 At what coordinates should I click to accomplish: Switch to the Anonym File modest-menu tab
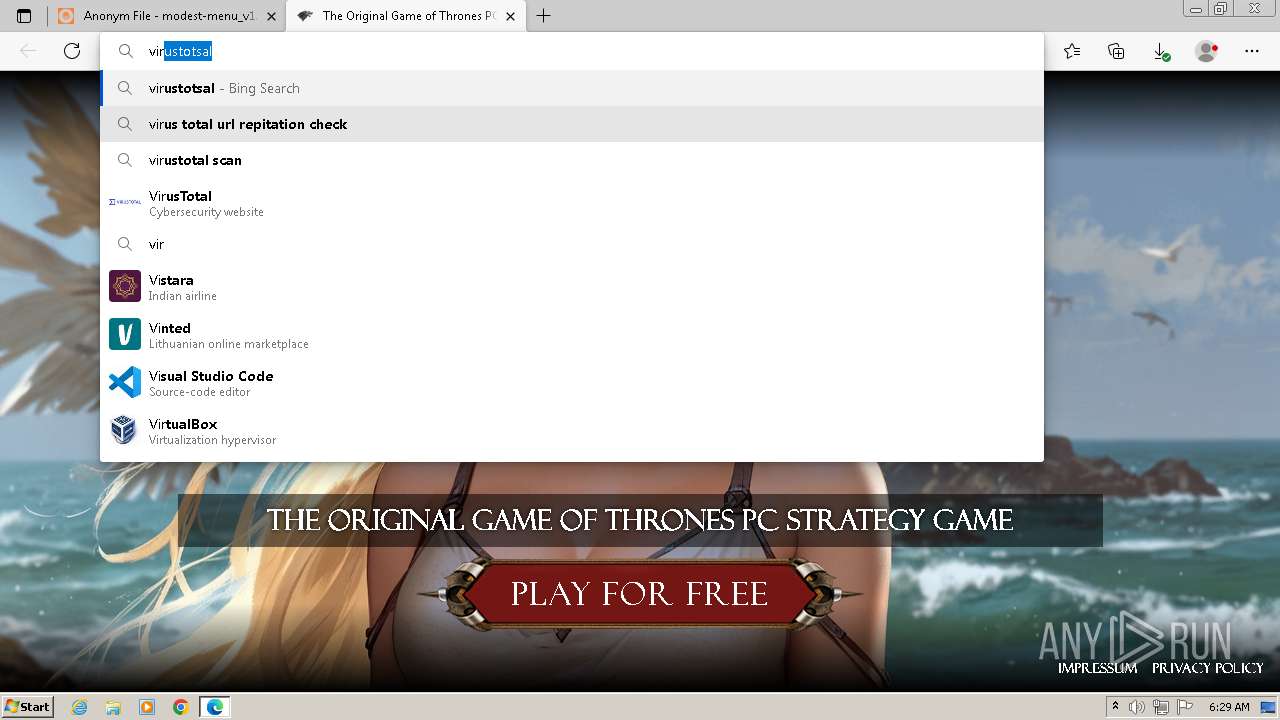(166, 16)
